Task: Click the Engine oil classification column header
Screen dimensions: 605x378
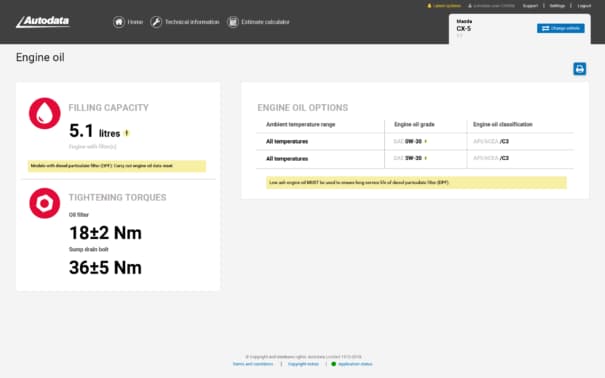Action: coord(503,124)
